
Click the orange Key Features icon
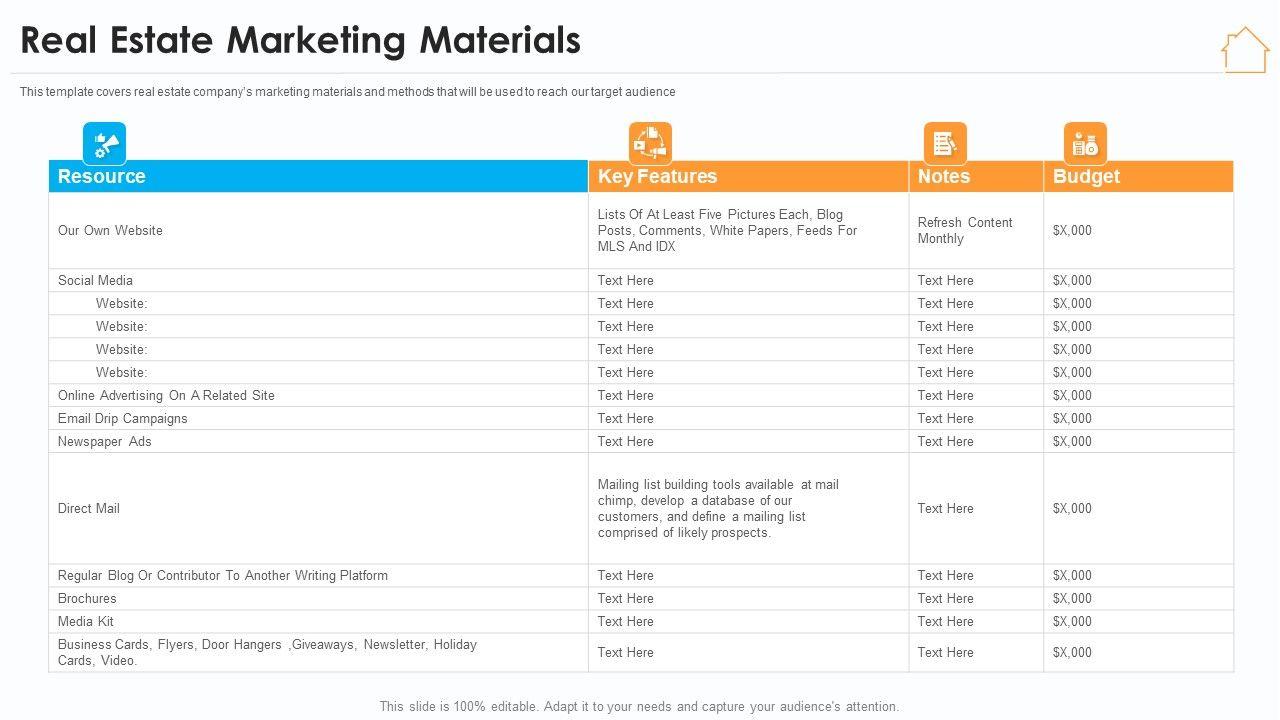(x=650, y=143)
